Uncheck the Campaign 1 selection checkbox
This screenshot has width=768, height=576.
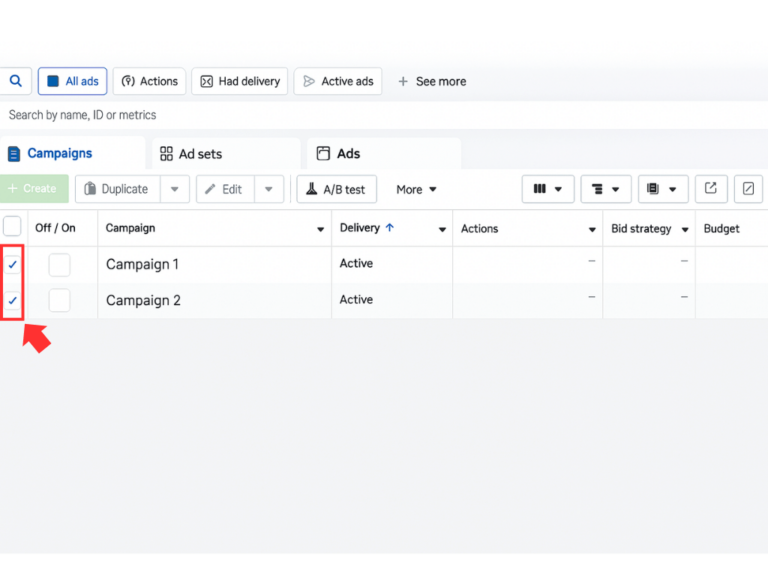point(12,264)
